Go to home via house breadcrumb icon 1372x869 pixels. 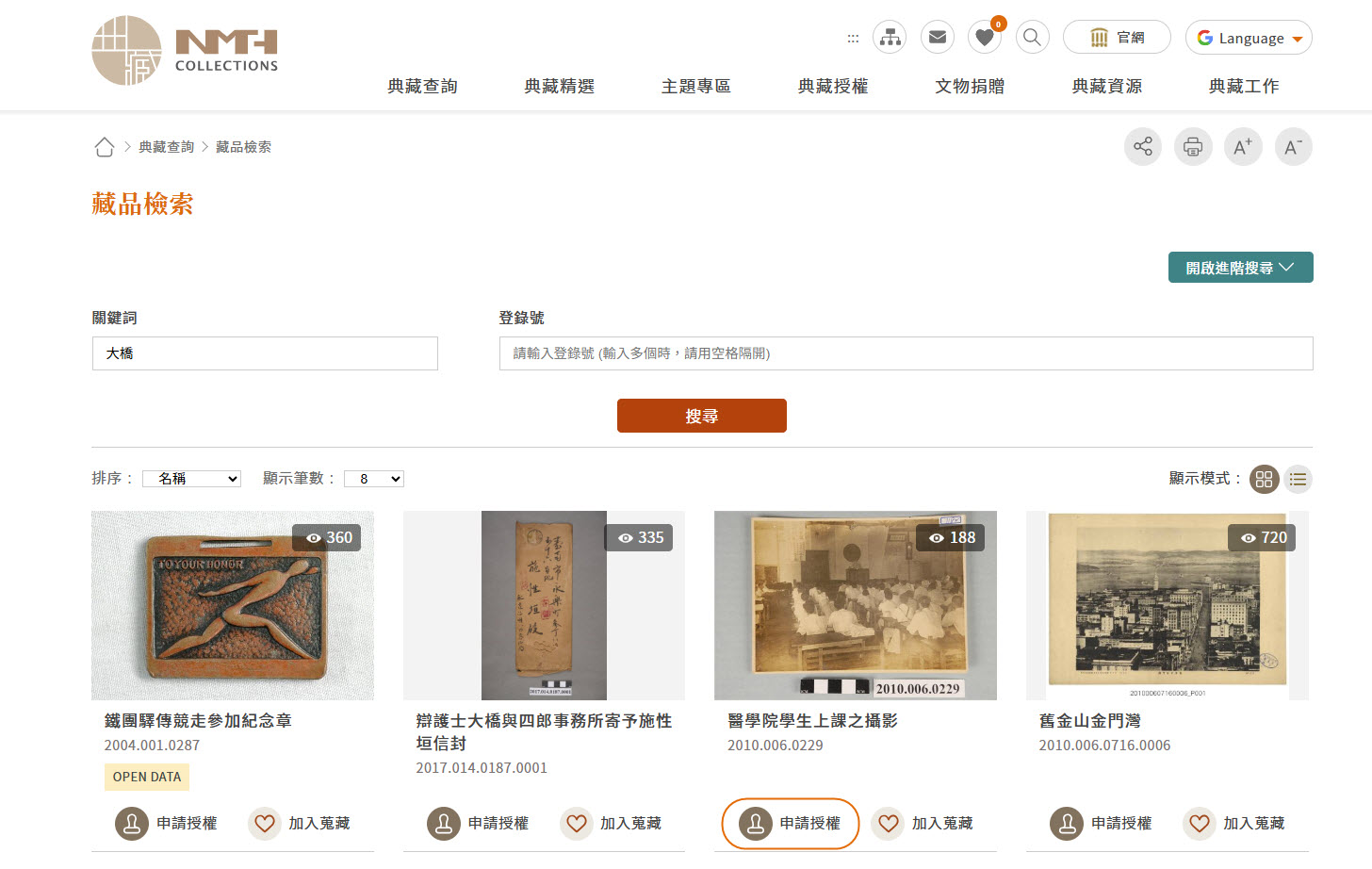pos(104,147)
